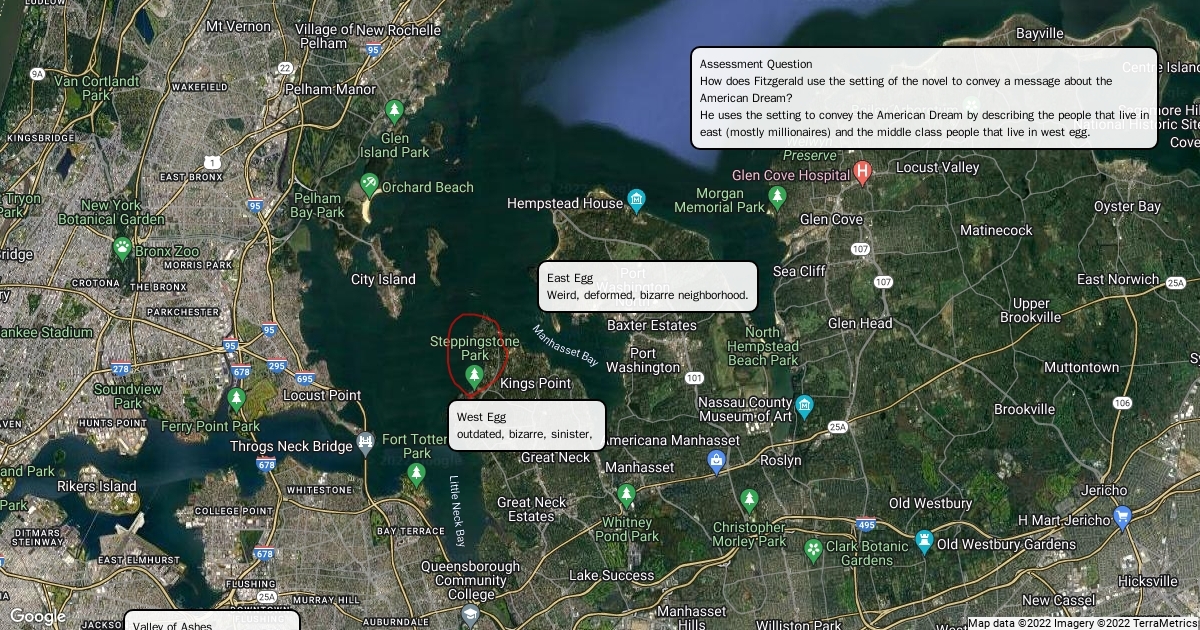The height and width of the screenshot is (630, 1200).
Task: Click the Fort Totten Park tree marker
Action: coord(416,475)
